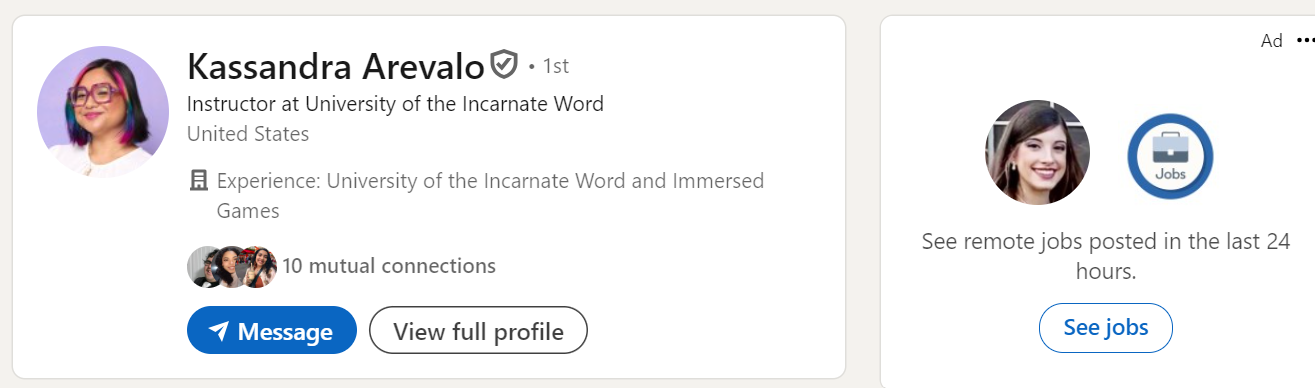The image size is (1315, 388).
Task: Click the Kassandra Arevalo name heading
Action: click(x=336, y=67)
